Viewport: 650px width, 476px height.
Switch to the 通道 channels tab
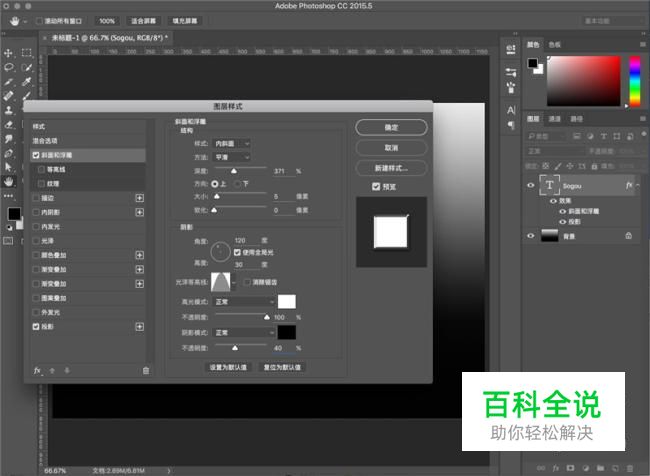(x=555, y=119)
